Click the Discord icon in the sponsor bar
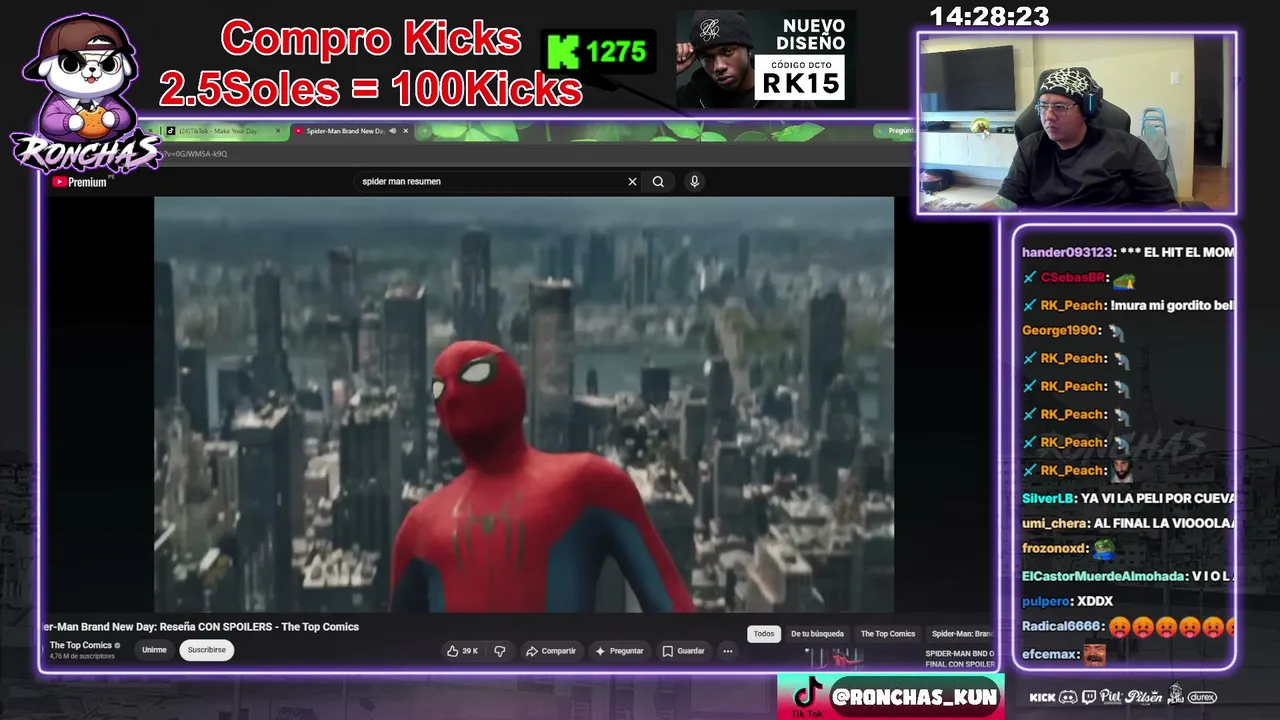This screenshot has width=1280, height=720. 1068,697
